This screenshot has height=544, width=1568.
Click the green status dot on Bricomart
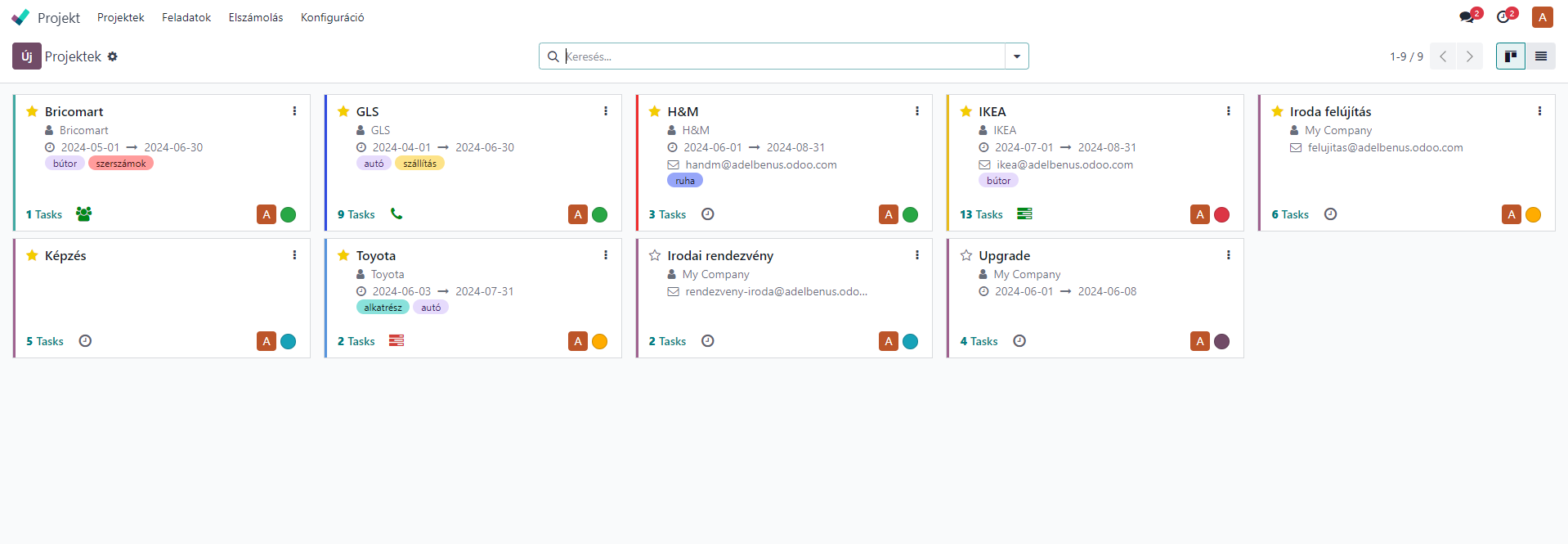tap(289, 214)
